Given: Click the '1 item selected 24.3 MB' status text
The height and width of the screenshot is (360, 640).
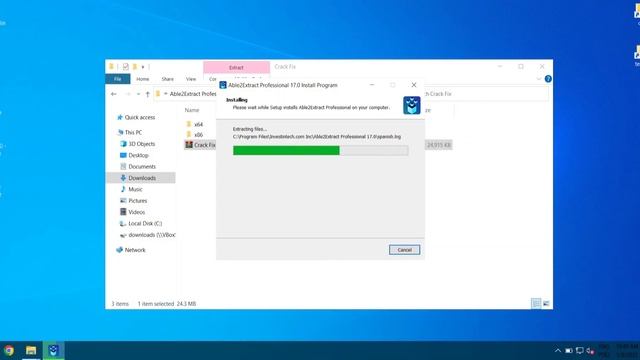Looking at the screenshot, I should point(167,304).
